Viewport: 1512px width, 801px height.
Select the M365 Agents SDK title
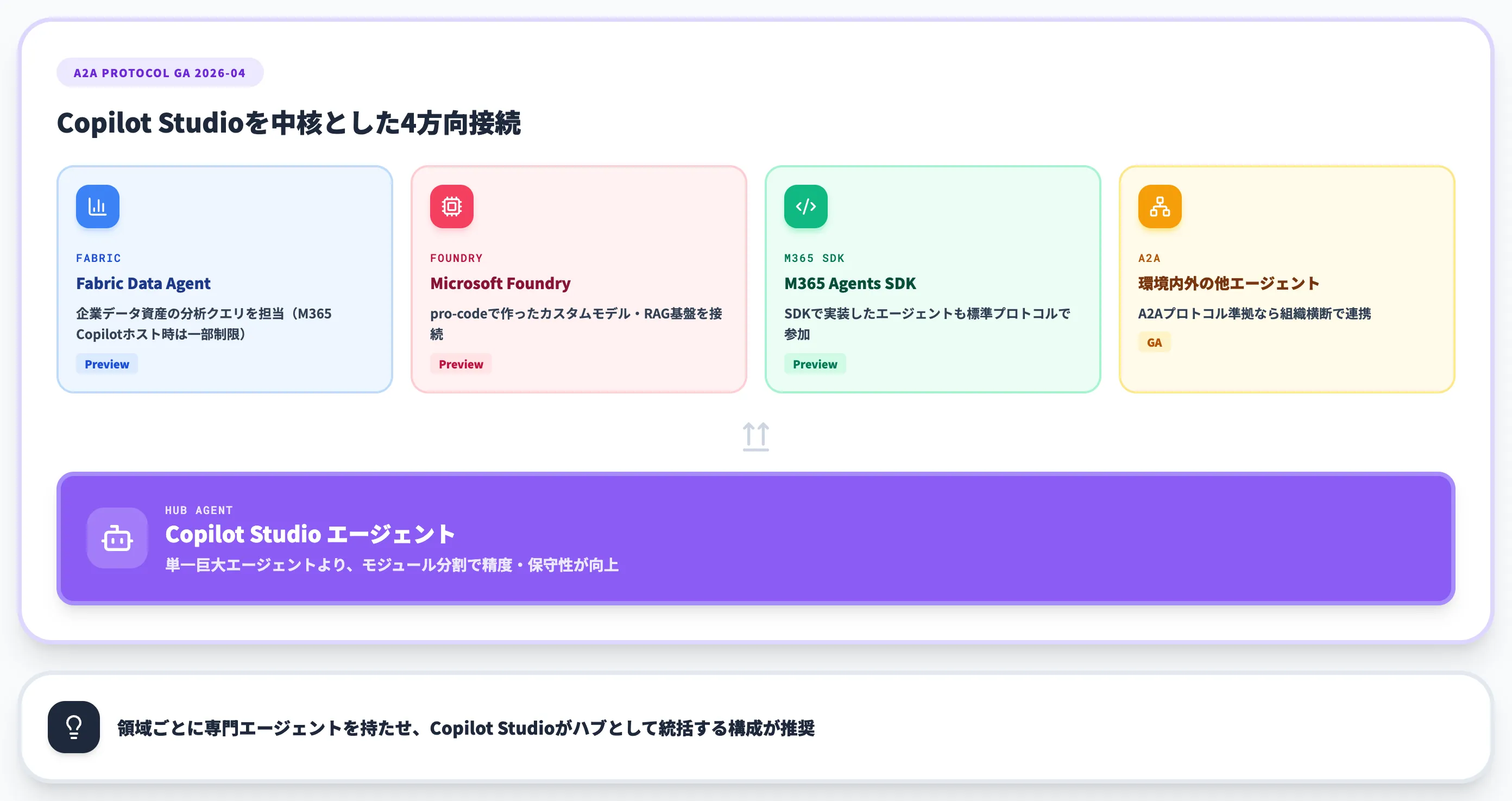[x=850, y=283]
